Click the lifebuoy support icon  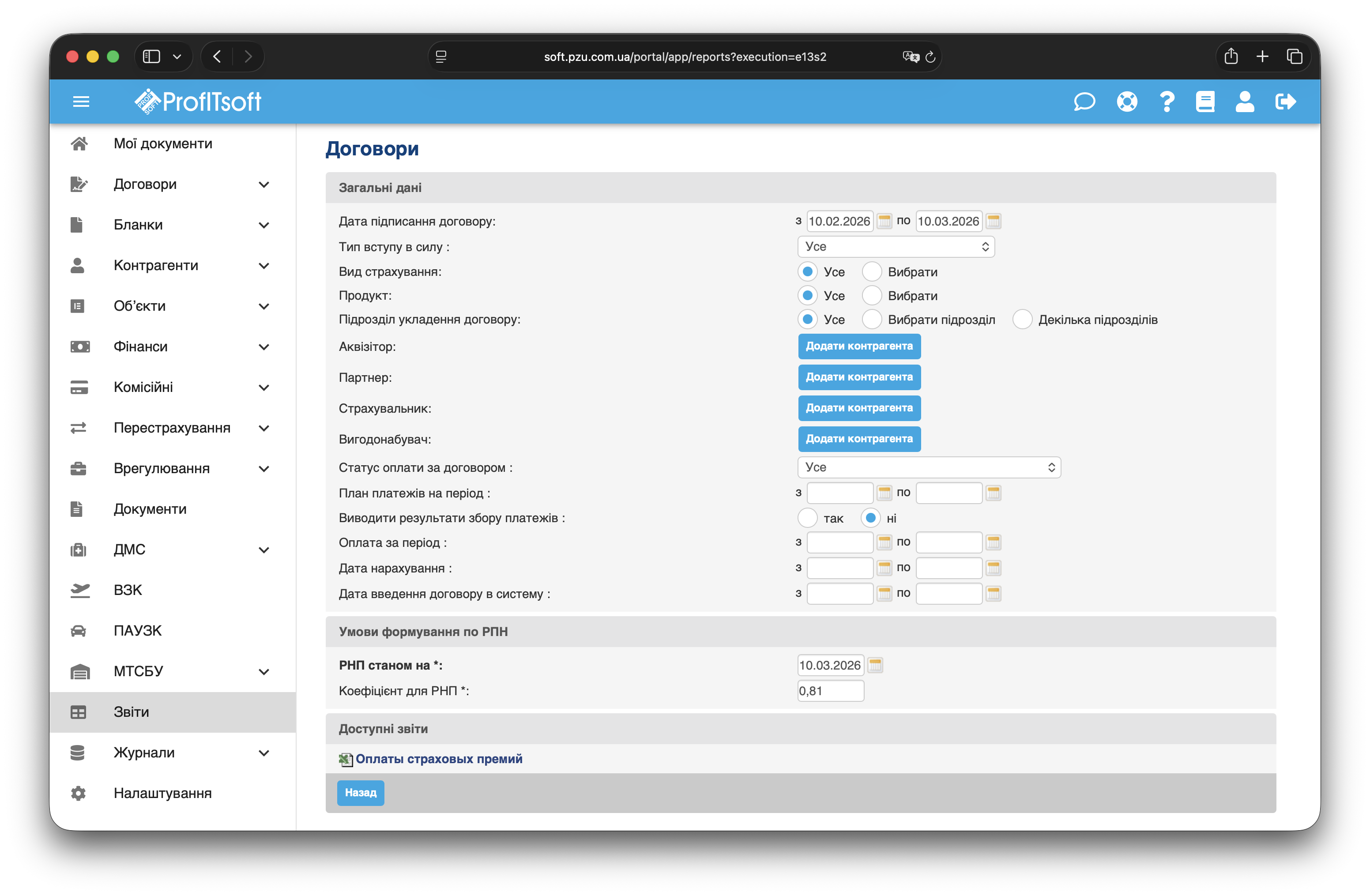pos(1126,102)
